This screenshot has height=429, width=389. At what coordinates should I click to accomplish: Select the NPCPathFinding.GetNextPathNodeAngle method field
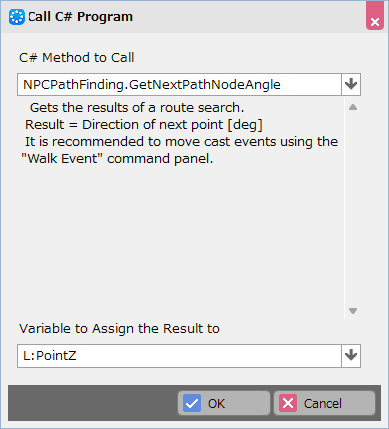pos(179,84)
